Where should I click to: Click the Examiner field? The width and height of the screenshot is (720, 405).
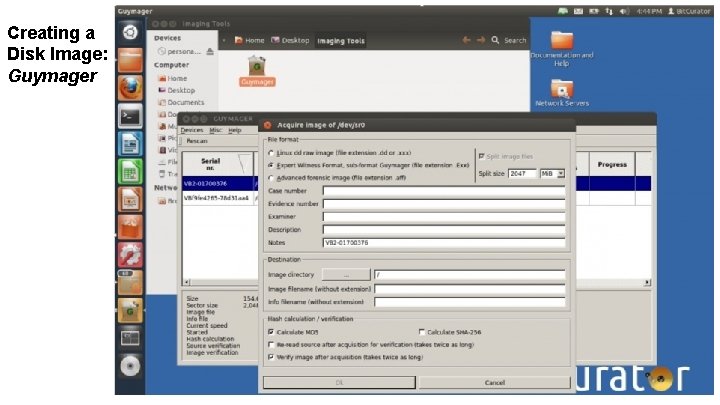coord(444,217)
